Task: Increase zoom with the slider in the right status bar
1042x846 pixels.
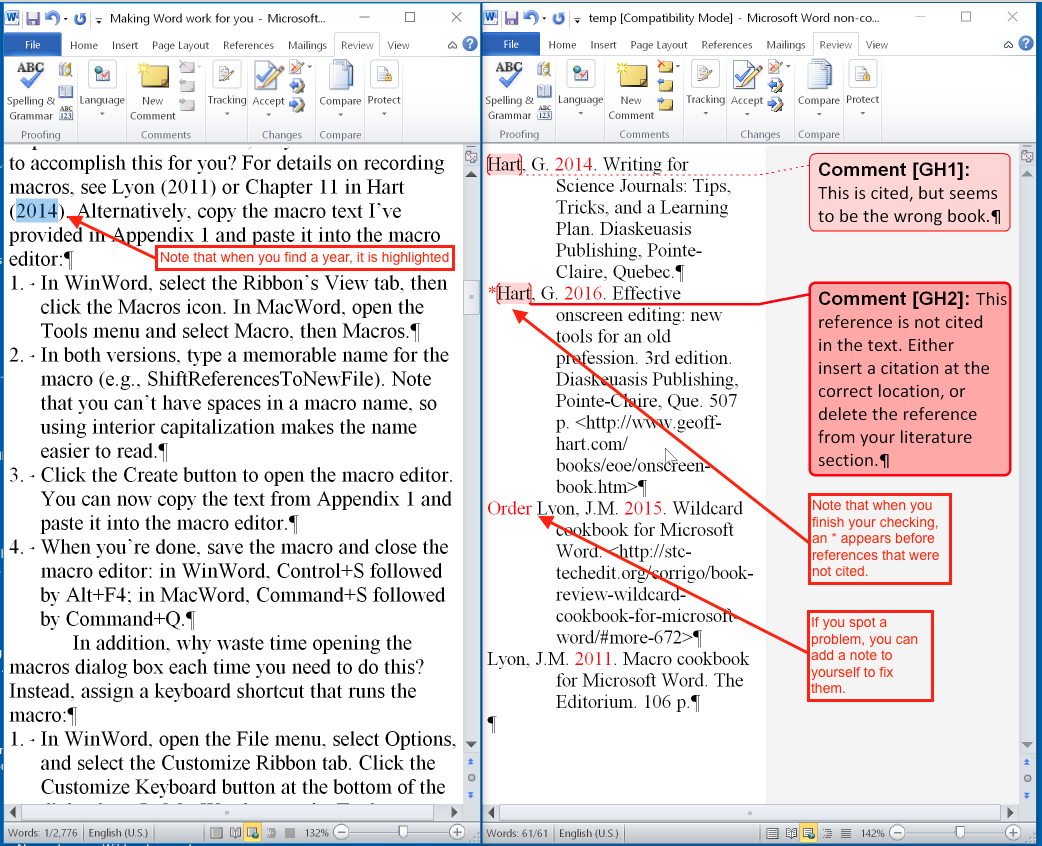Action: click(x=1012, y=832)
